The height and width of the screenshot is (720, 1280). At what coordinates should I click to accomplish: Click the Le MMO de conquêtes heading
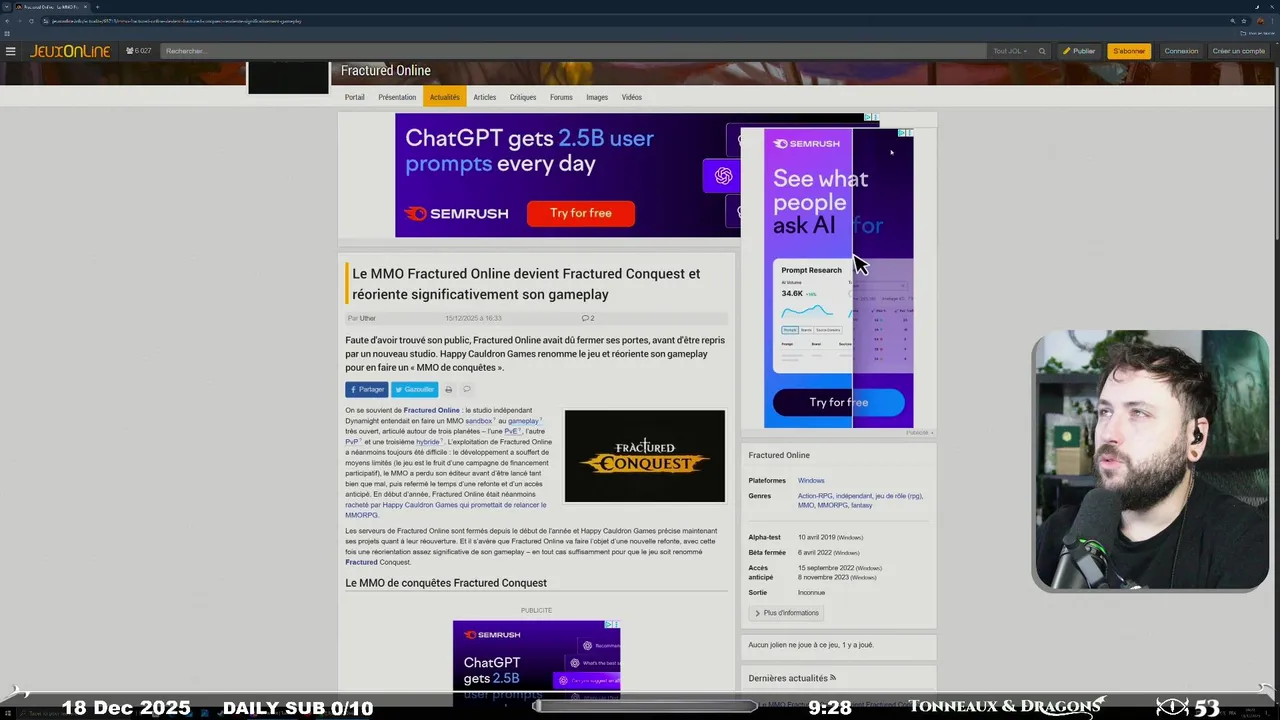click(x=446, y=583)
